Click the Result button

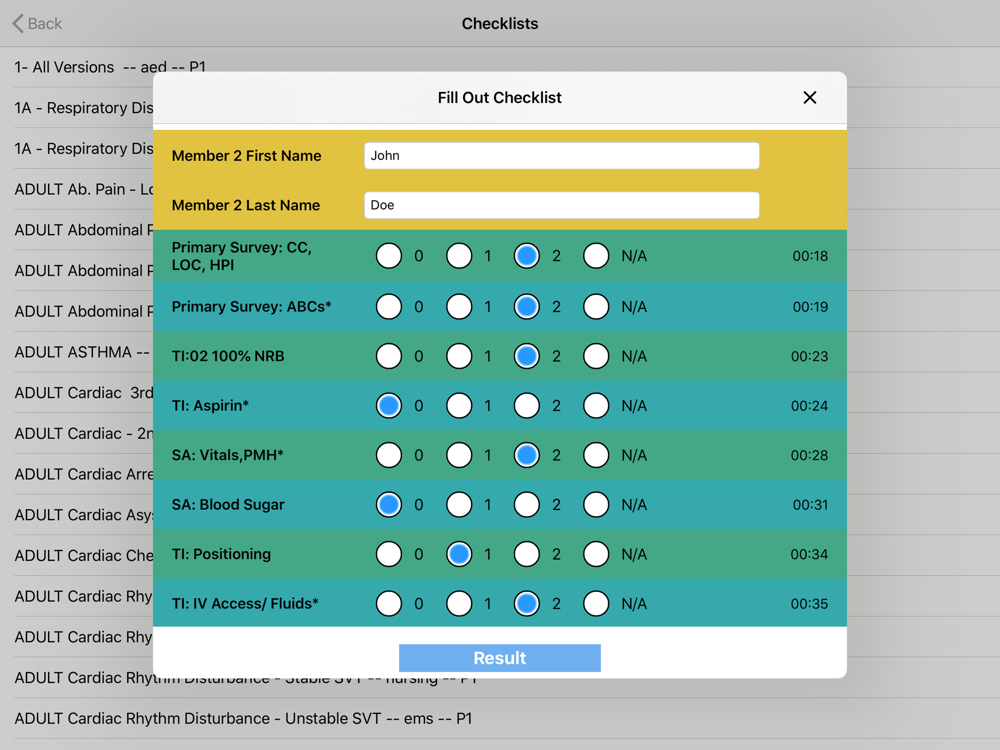coord(499,658)
